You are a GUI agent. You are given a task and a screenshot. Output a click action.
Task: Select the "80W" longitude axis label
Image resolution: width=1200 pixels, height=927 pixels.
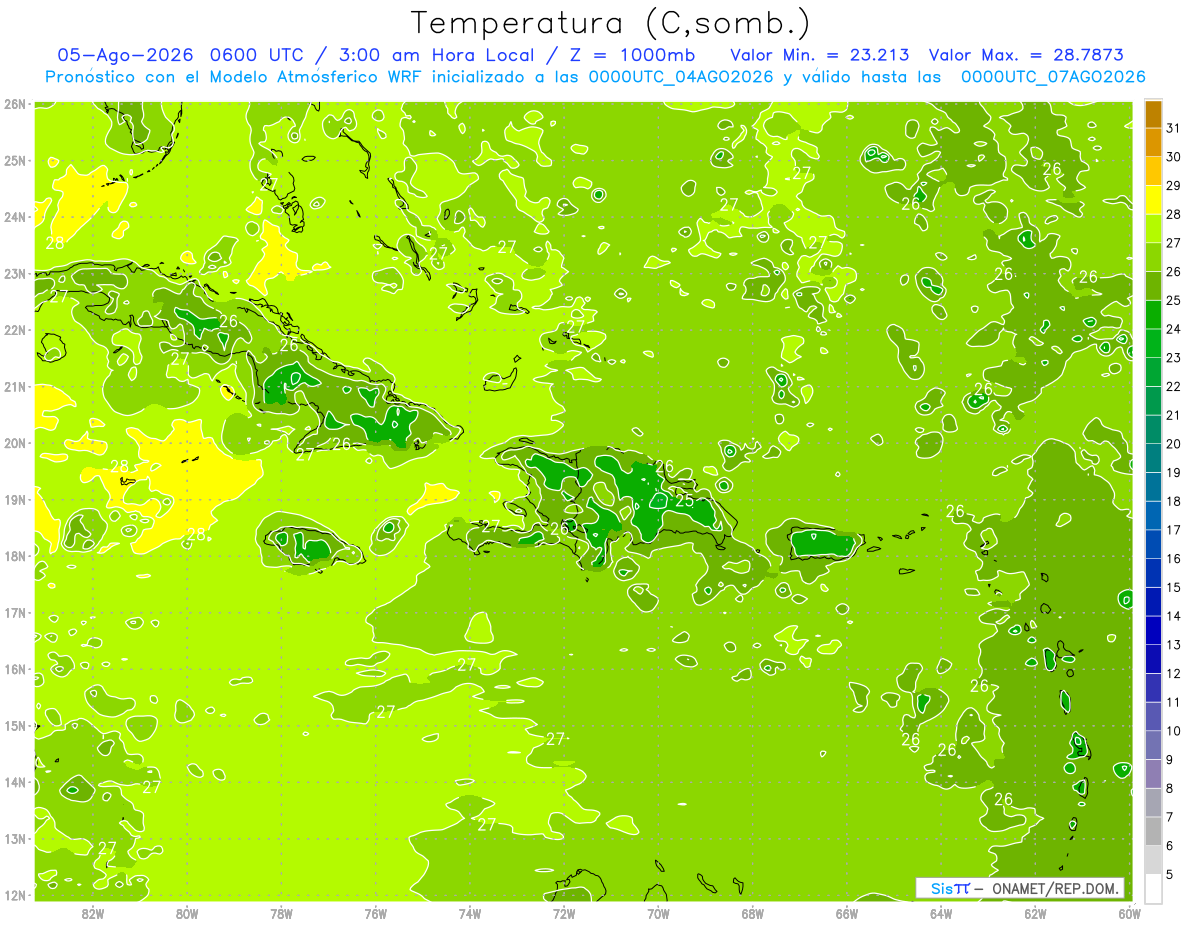coord(187,913)
